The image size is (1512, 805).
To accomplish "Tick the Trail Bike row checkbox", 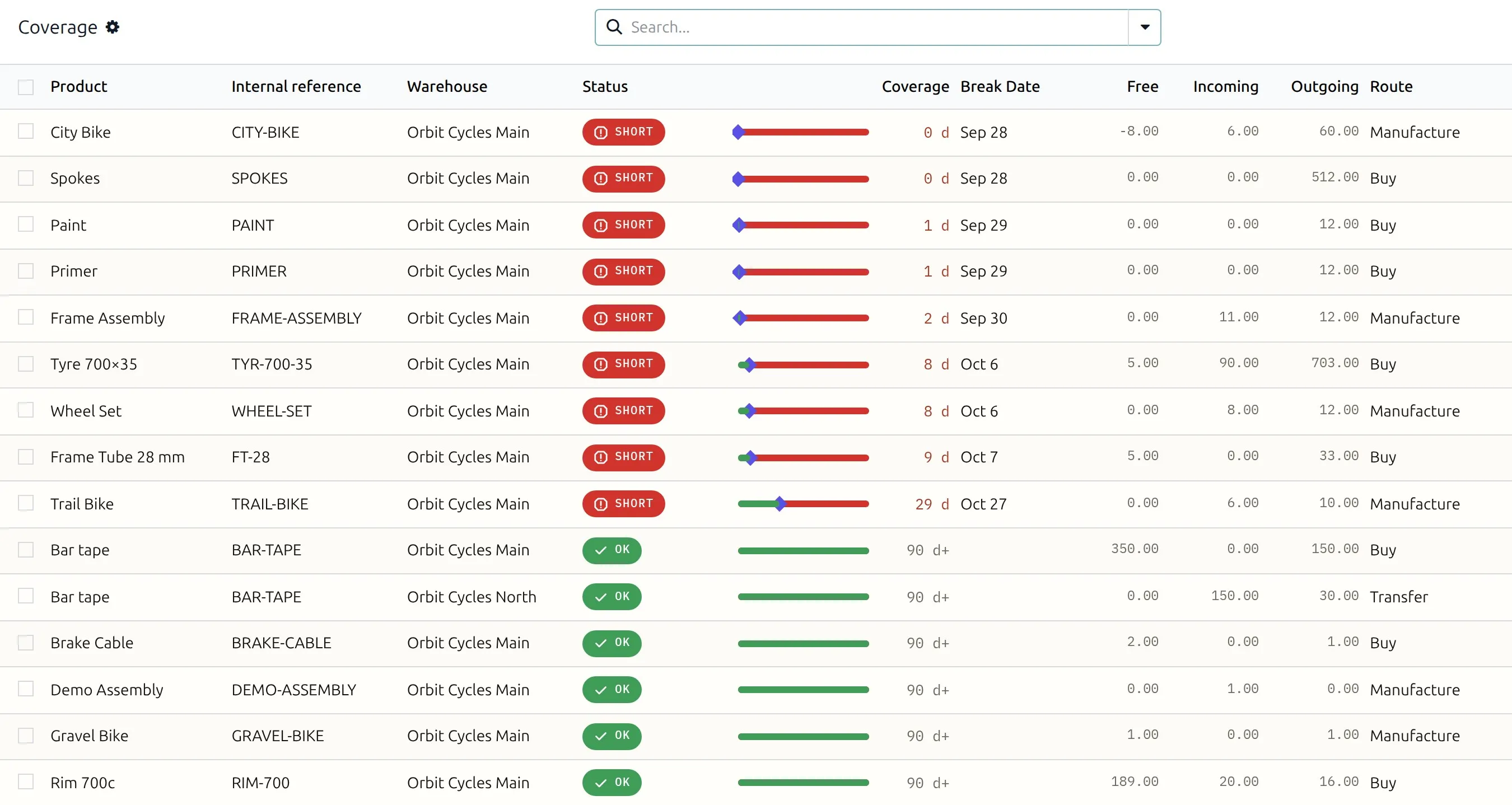I will click(26, 503).
